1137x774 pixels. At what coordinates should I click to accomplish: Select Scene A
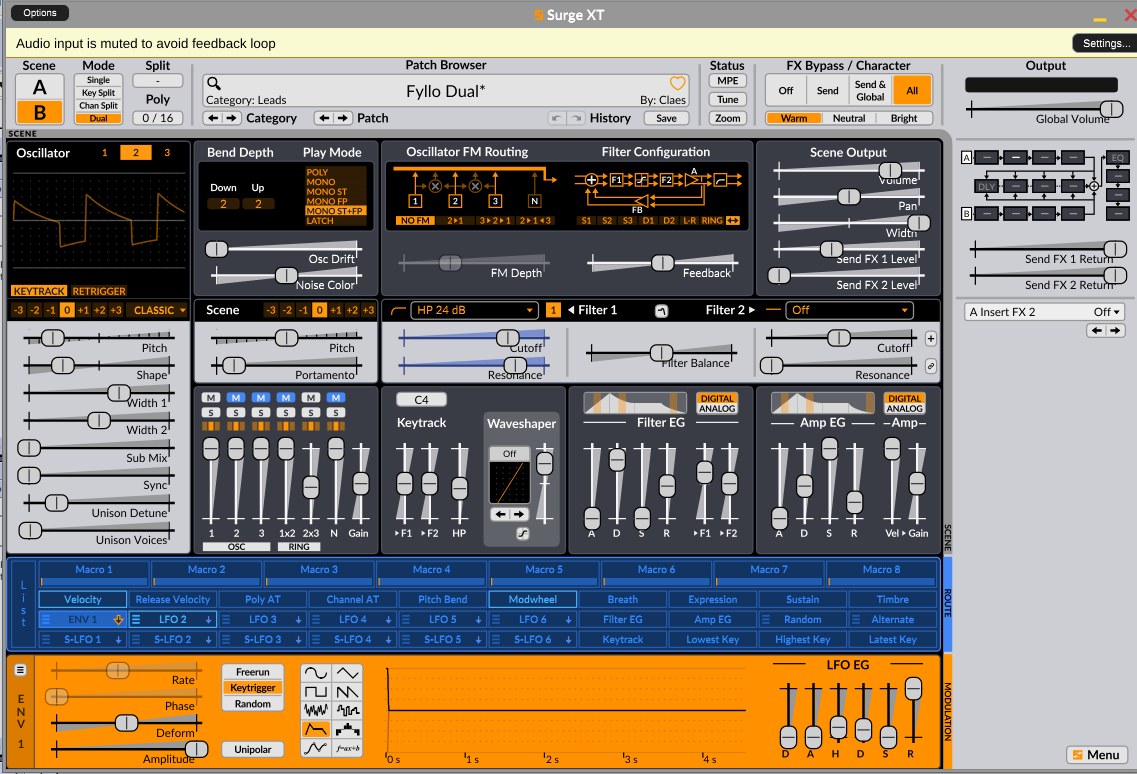coord(40,87)
